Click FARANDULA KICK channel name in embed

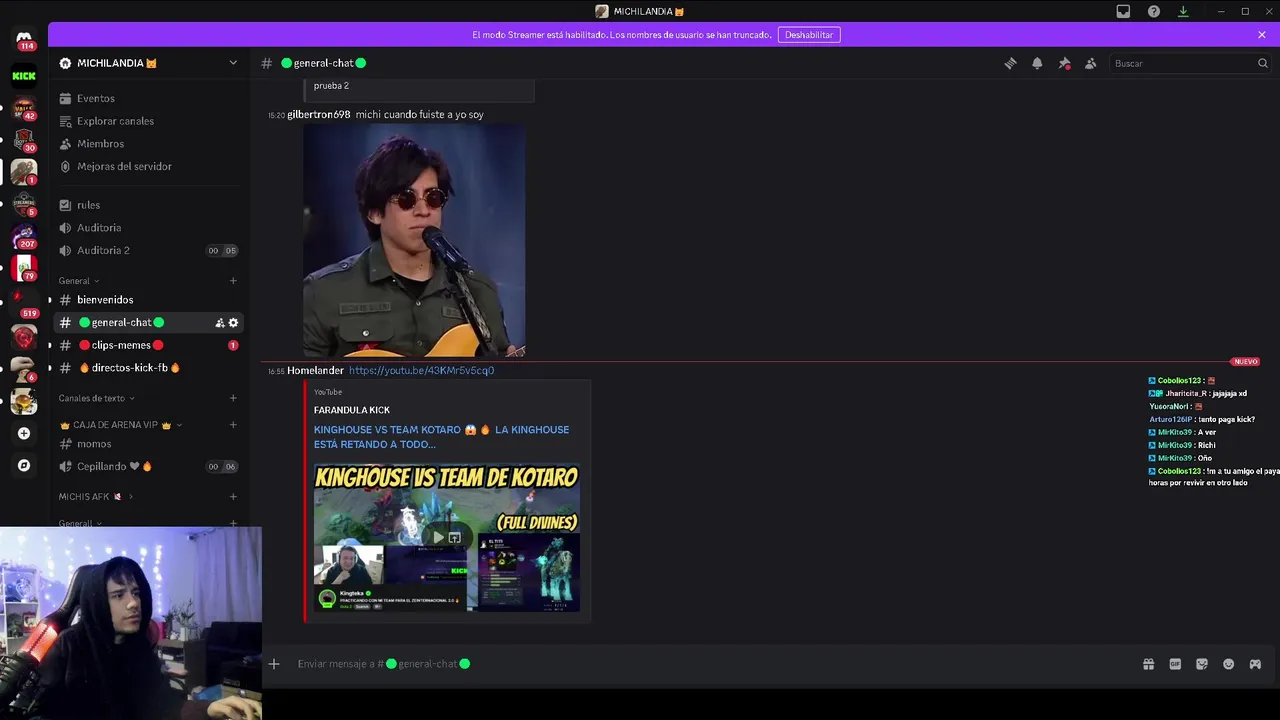(352, 410)
